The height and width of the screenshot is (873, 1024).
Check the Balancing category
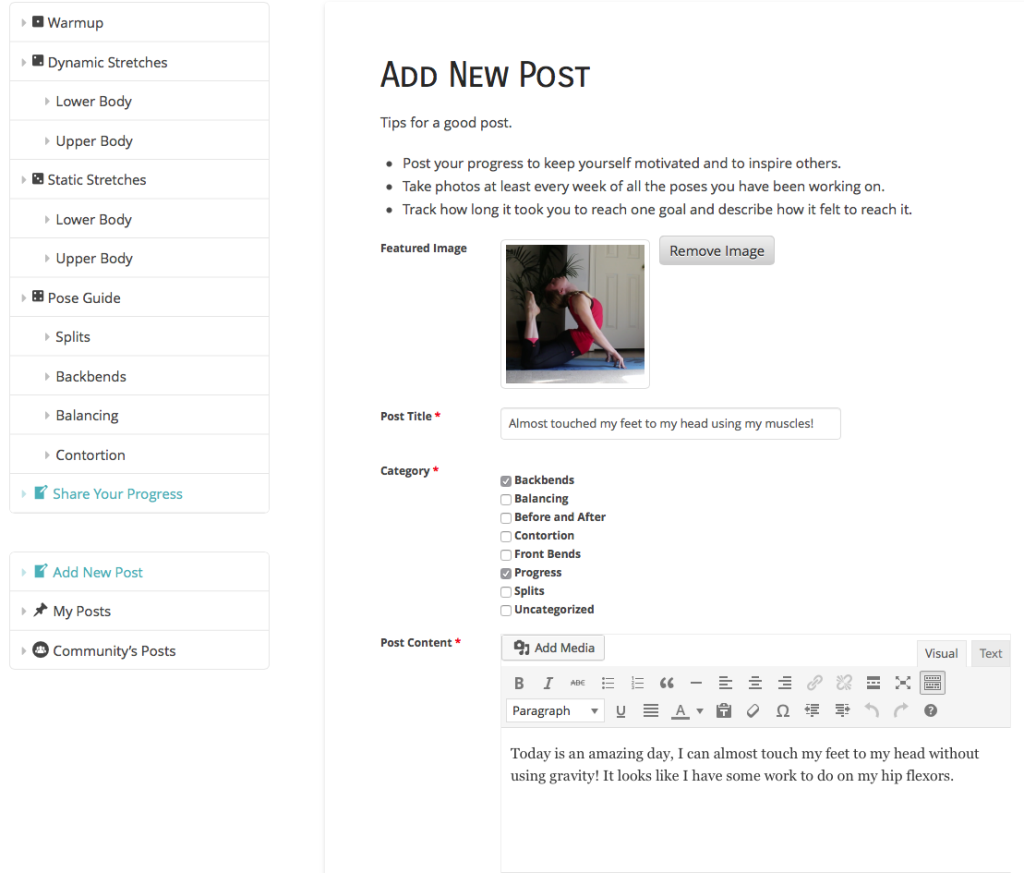tap(505, 500)
